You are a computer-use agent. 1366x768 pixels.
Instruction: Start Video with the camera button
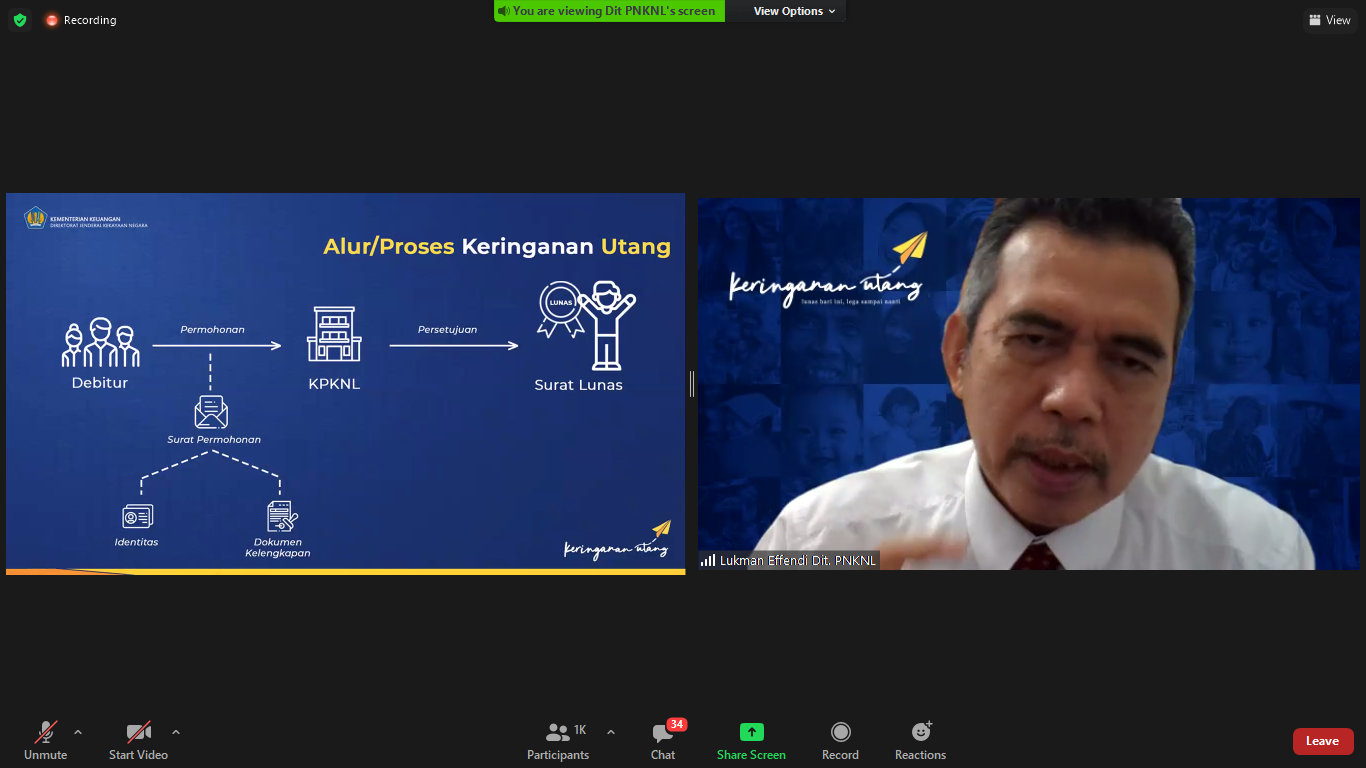pos(138,740)
